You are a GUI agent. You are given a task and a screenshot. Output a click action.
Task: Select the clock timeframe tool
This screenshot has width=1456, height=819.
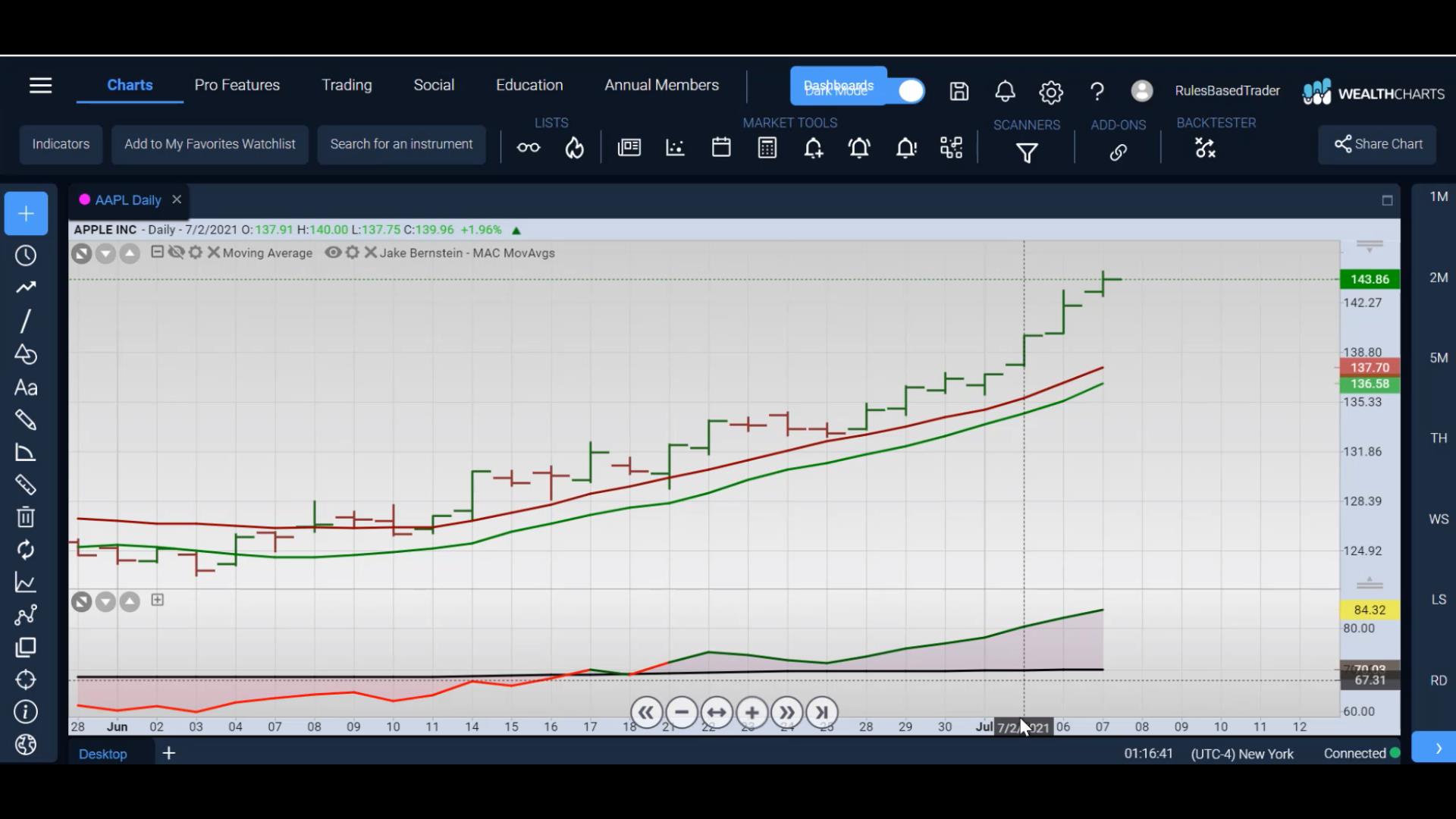[x=26, y=256]
